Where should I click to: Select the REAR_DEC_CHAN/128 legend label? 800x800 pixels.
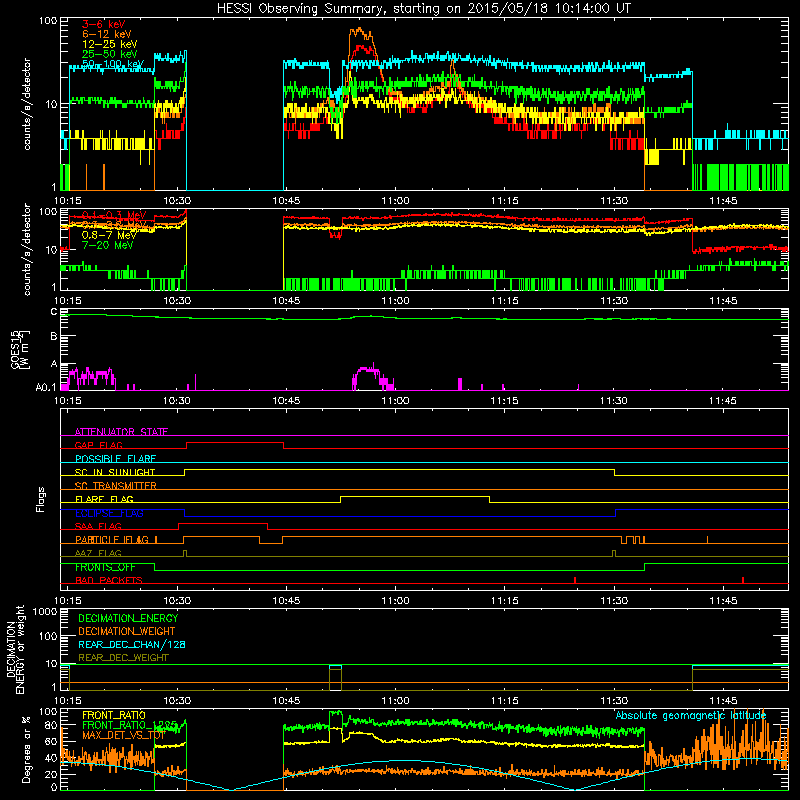coord(132,644)
